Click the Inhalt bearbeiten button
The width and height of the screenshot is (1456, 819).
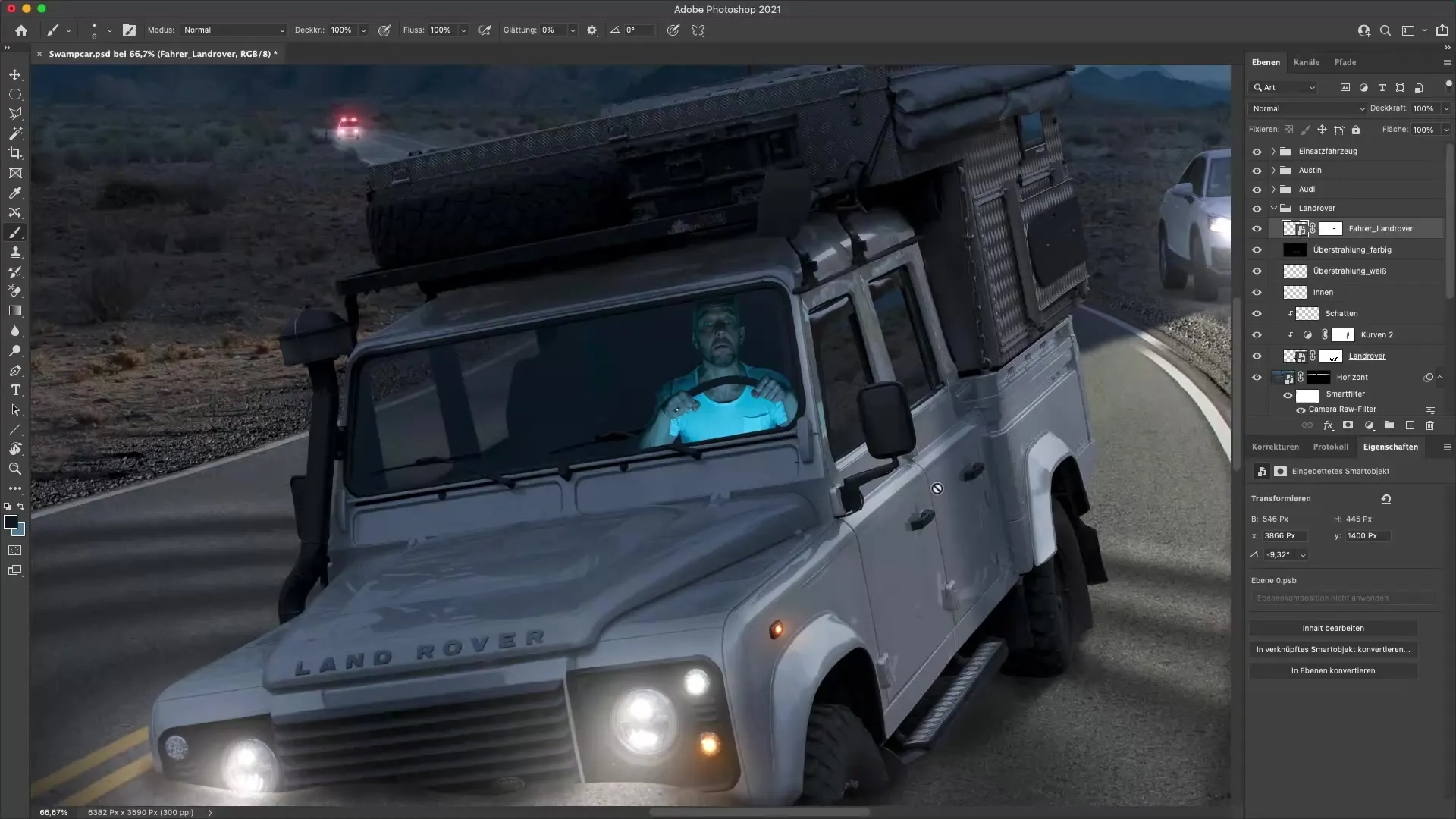click(1332, 628)
